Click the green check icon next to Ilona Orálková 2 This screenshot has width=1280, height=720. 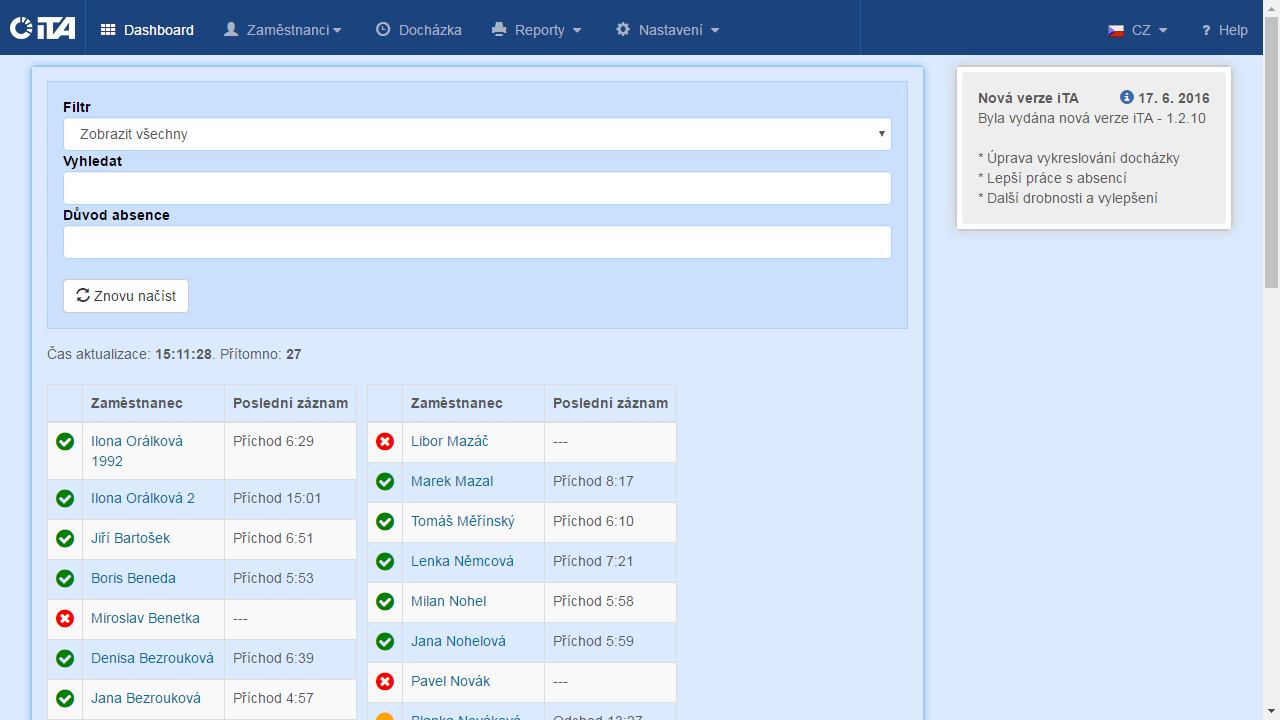pyautogui.click(x=65, y=498)
